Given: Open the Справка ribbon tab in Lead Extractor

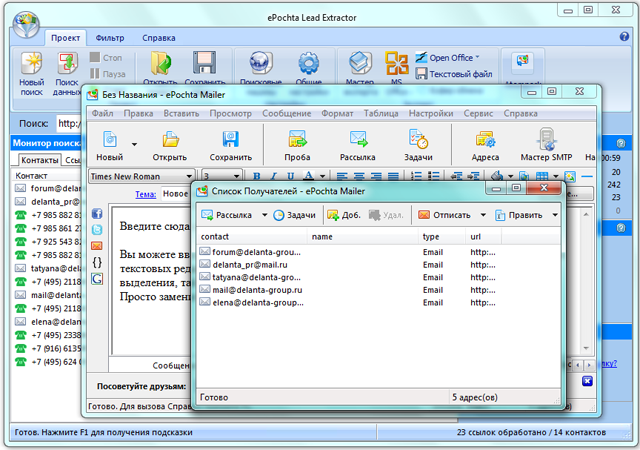Looking at the screenshot, I should (159, 38).
